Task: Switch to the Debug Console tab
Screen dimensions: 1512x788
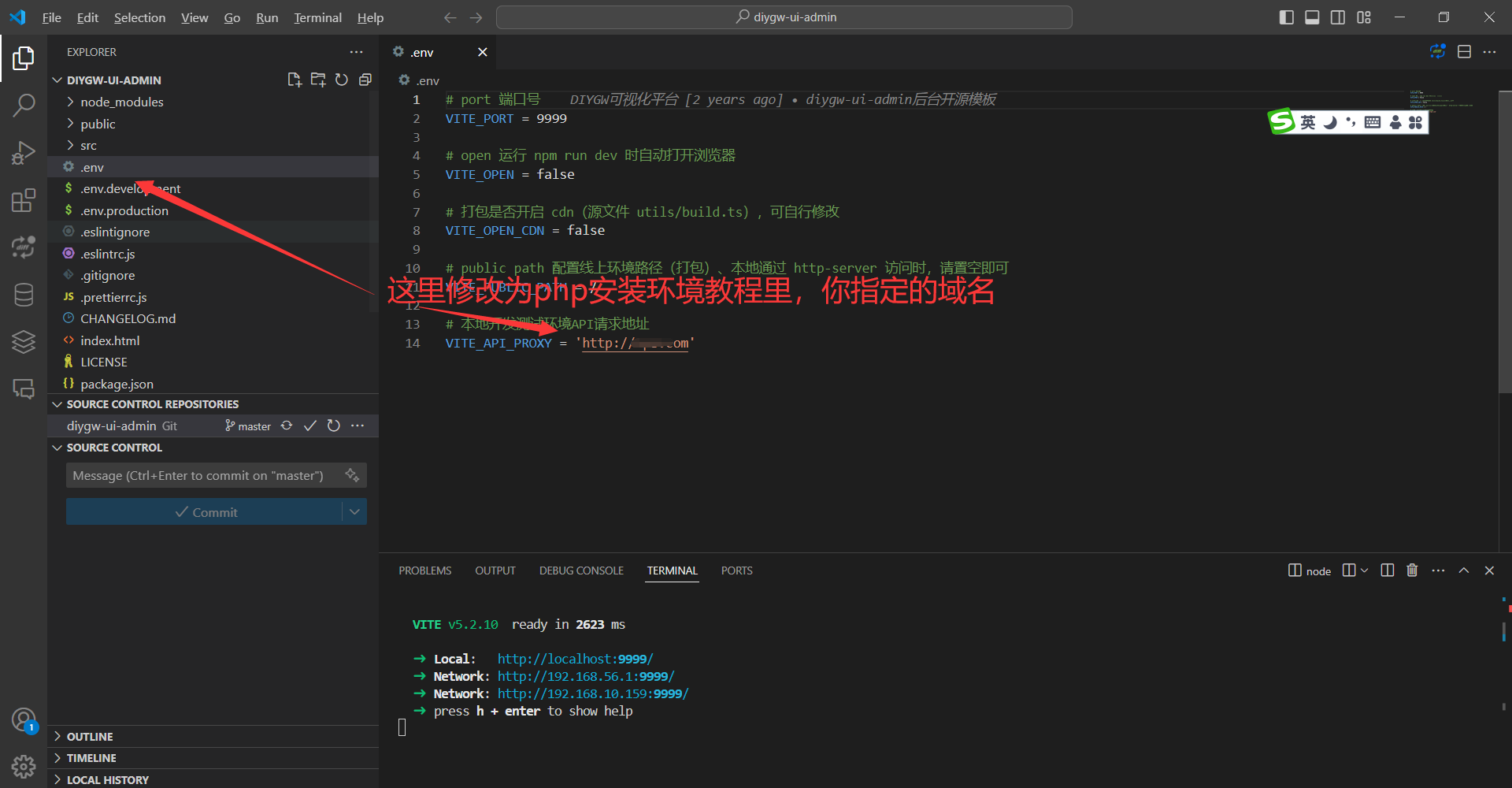Action: 581,571
